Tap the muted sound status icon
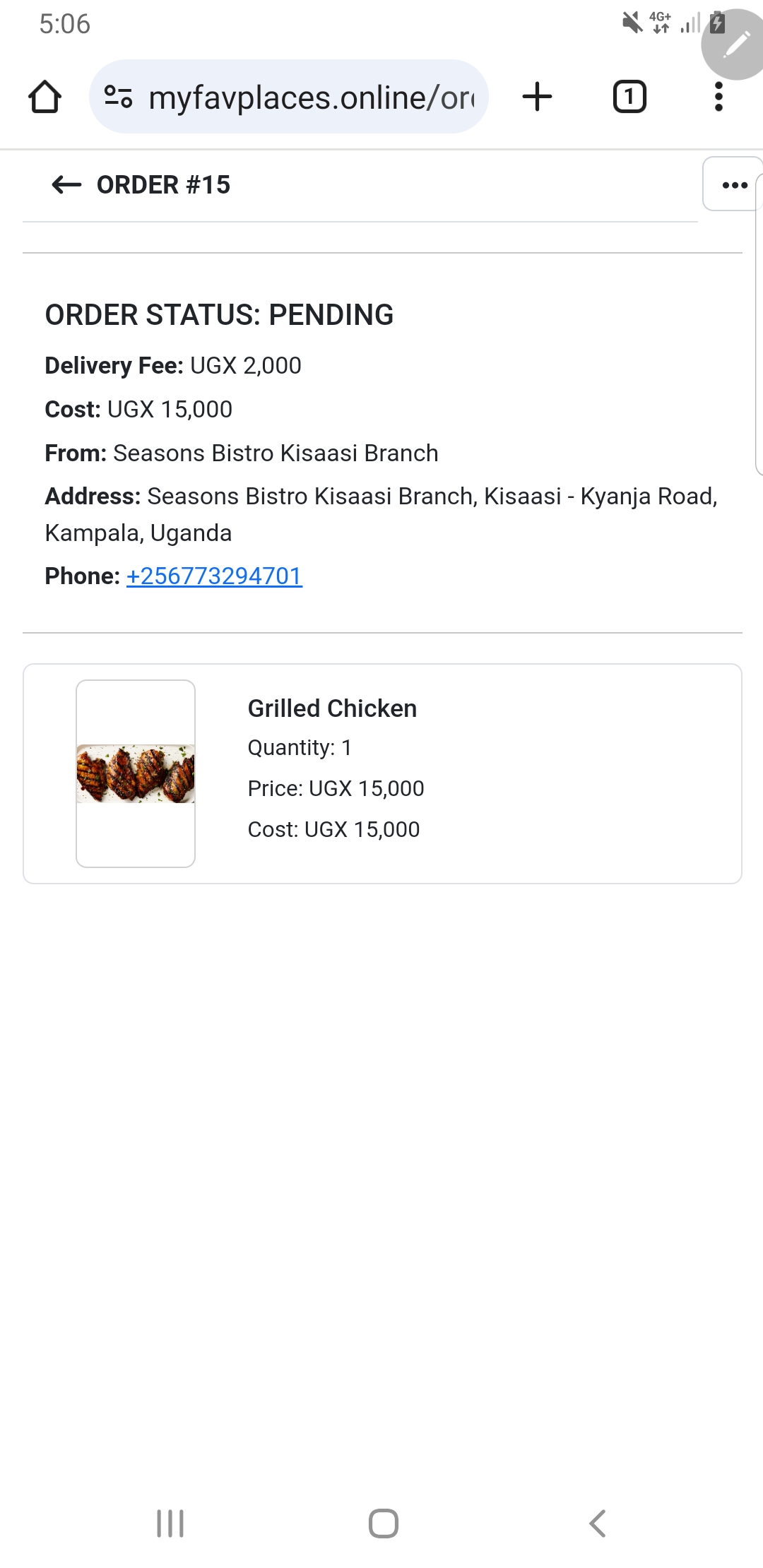This screenshot has width=763, height=1568. click(x=632, y=23)
